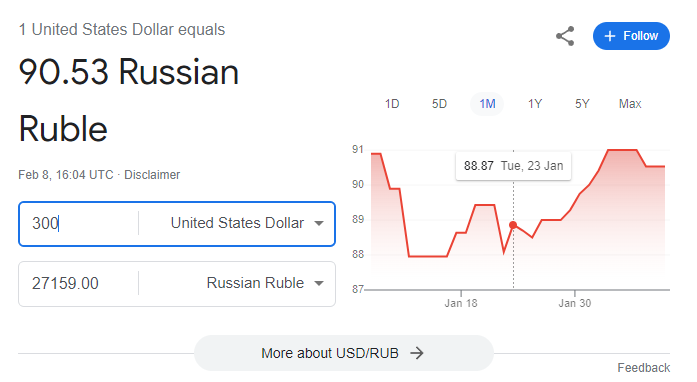
Task: Show the Max chart range
Action: (630, 104)
